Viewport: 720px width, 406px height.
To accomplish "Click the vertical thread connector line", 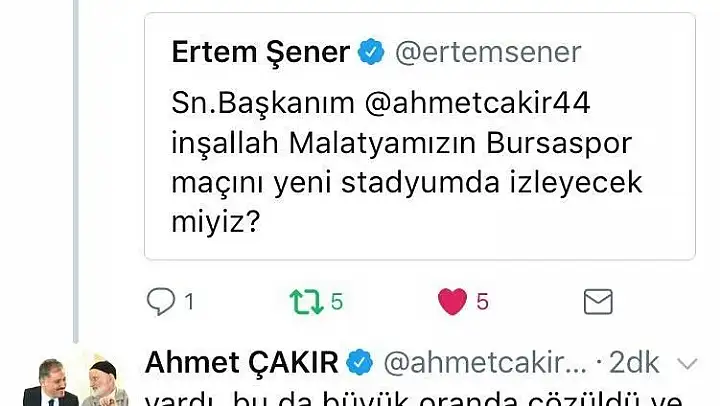I will [x=76, y=171].
